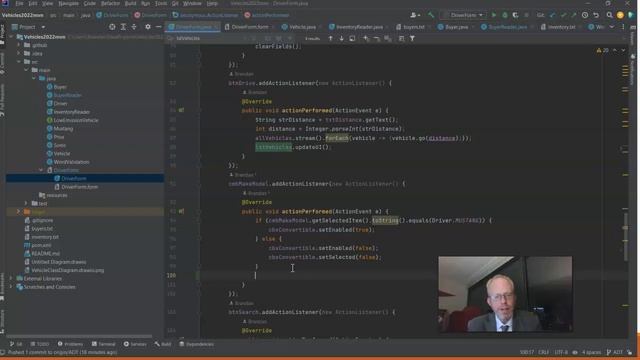Go to next search occurrence down arrow
Viewport: 640px width, 360px height.
[x=342, y=38]
